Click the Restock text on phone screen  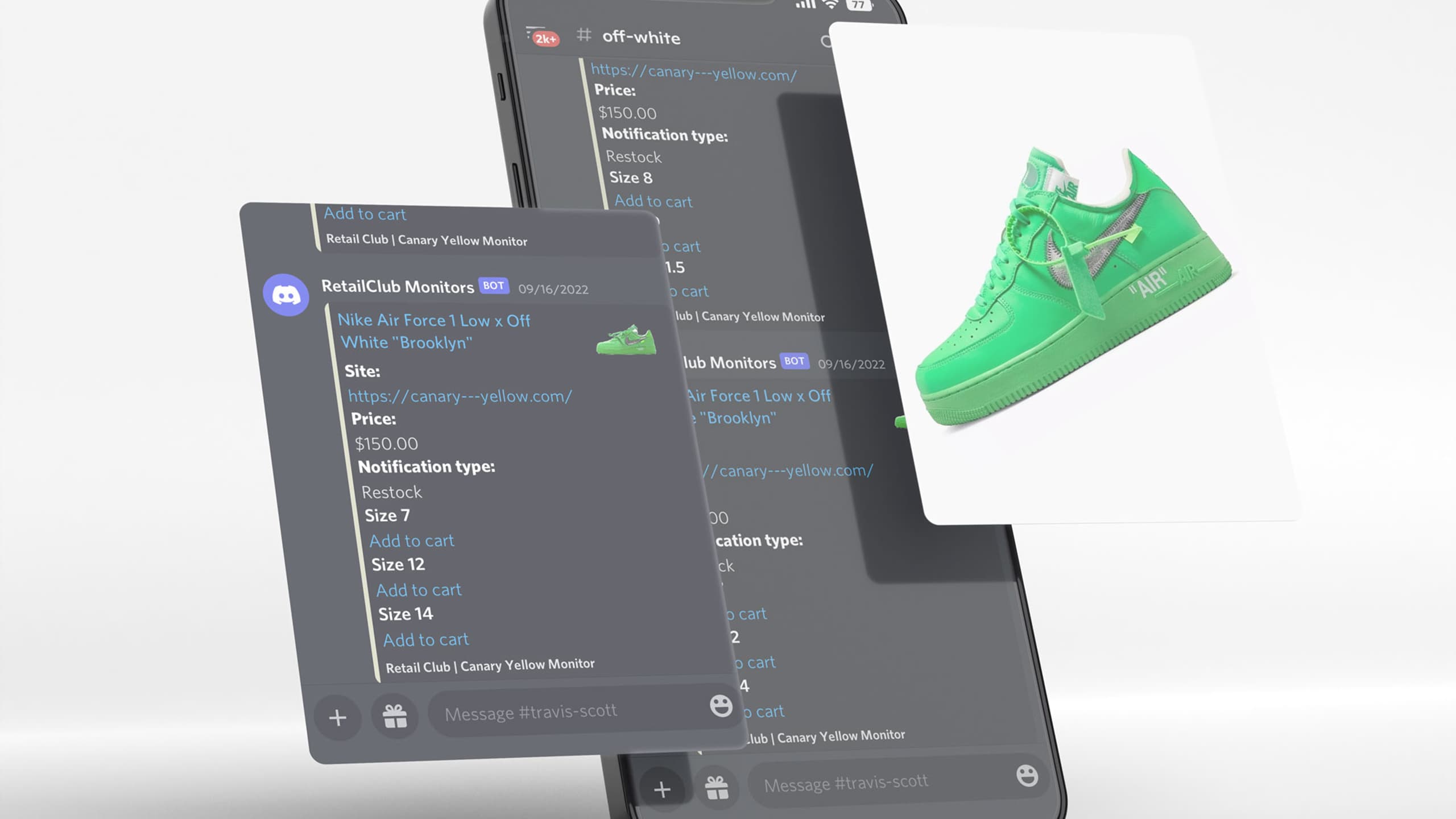634,156
